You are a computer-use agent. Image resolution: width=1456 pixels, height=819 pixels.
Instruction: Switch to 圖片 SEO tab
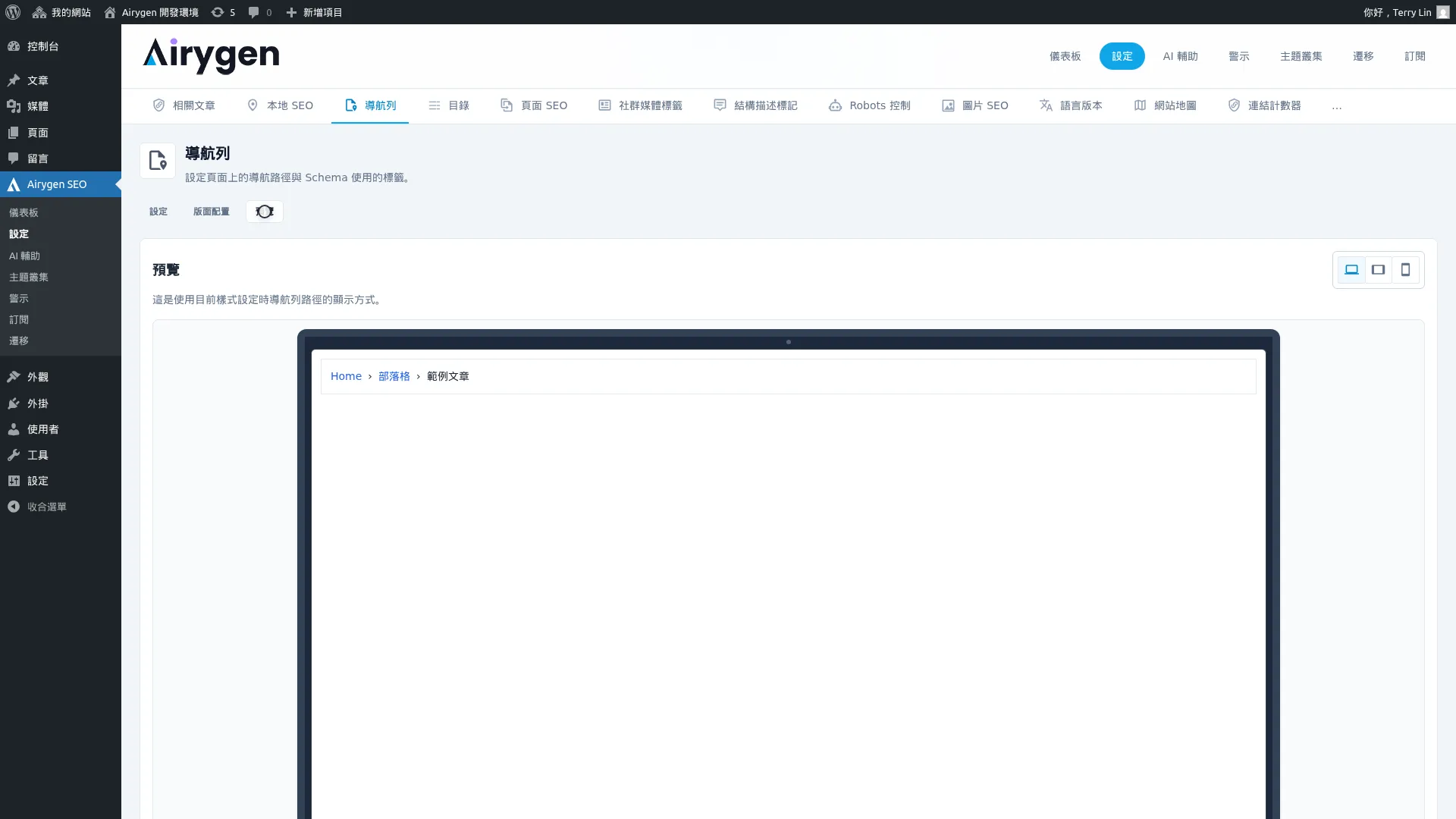975,105
